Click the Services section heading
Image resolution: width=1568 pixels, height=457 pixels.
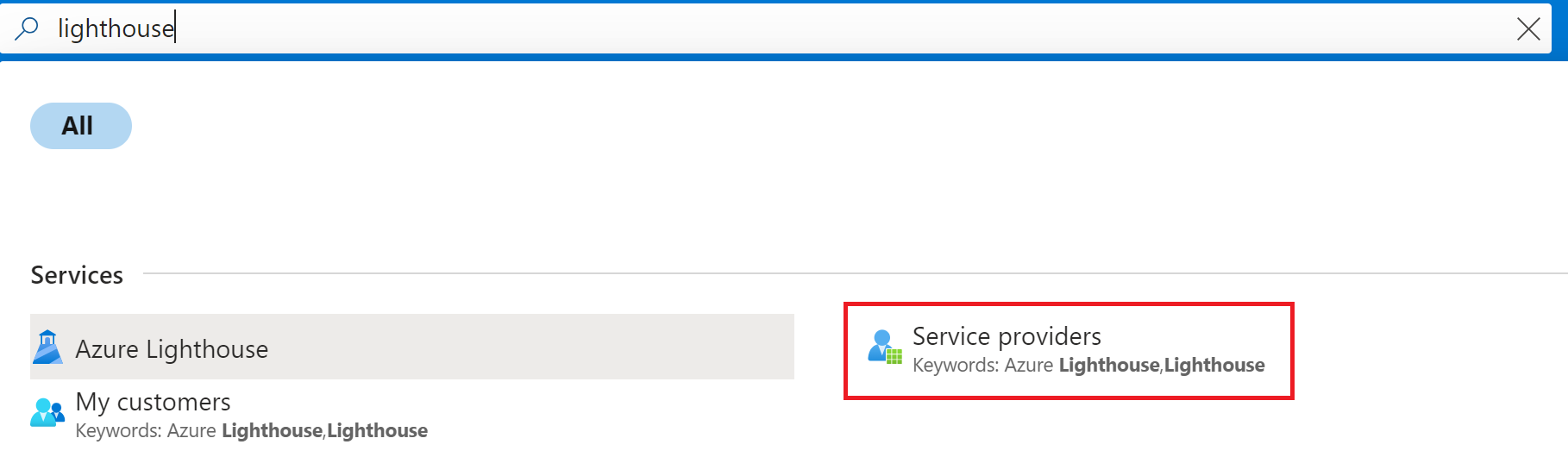77,275
